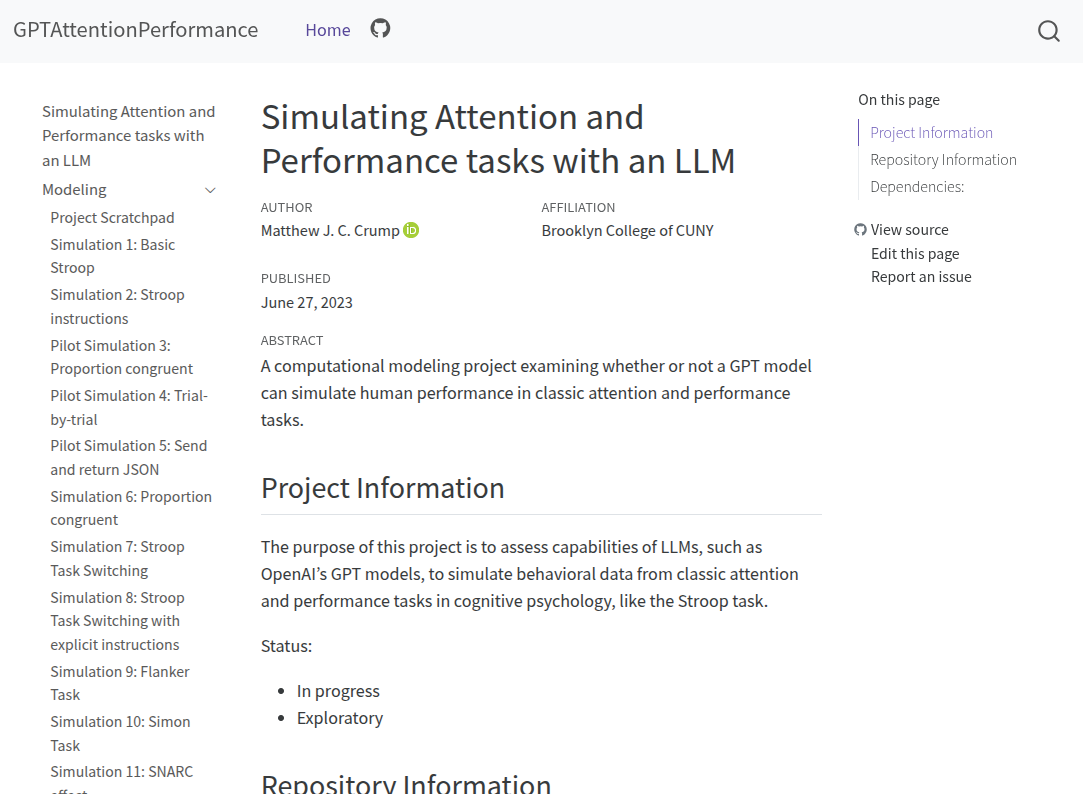The width and height of the screenshot is (1083, 794).
Task: Click the GitHub icon beside View source
Action: [x=860, y=230]
